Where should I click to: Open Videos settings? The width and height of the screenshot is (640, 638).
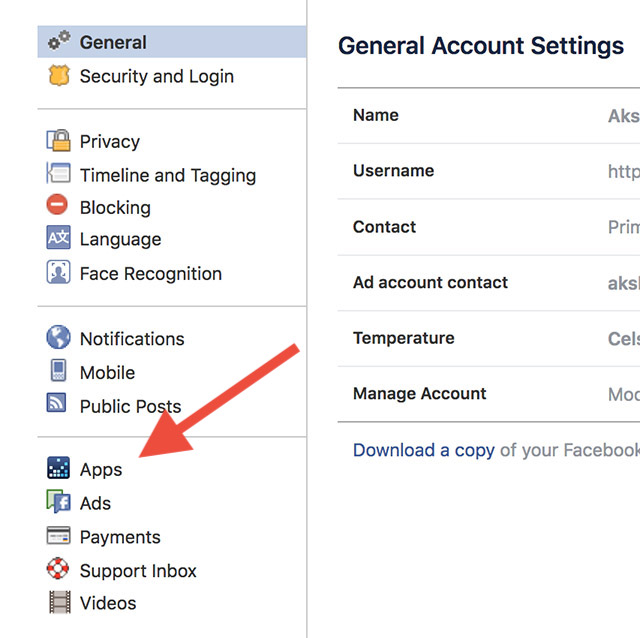(x=108, y=603)
